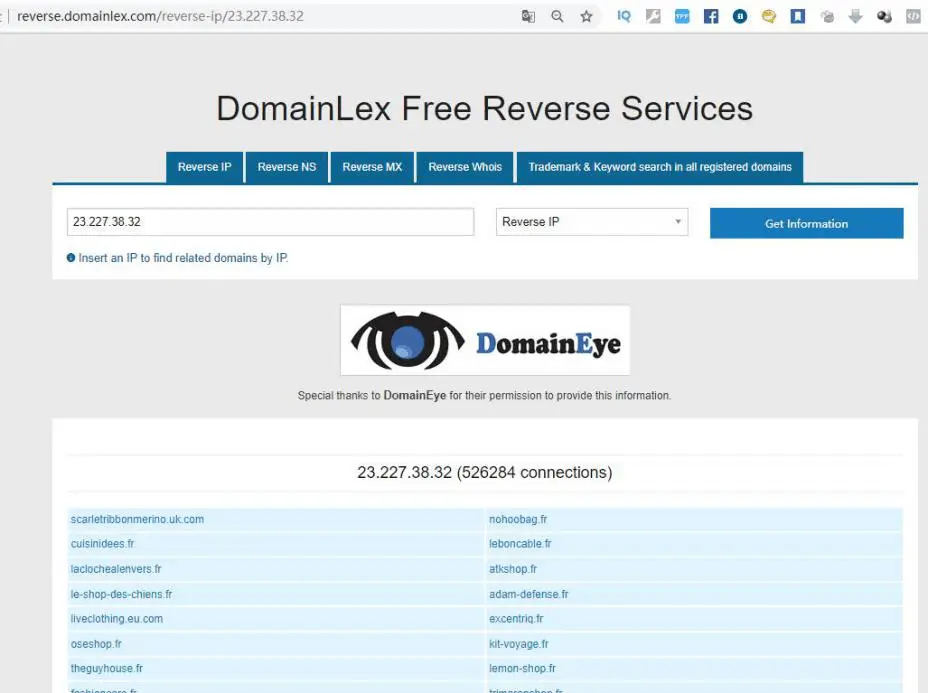Open the IQ browser extension
Viewport: 928px width, 693px height.
[x=624, y=16]
